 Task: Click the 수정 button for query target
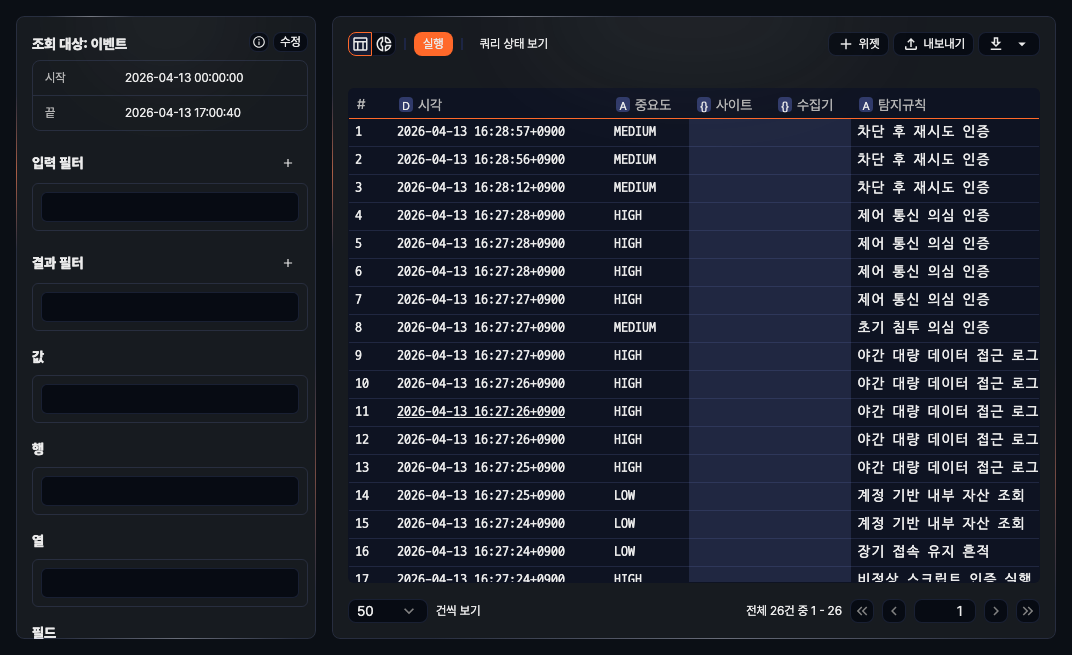pyautogui.click(x=290, y=42)
